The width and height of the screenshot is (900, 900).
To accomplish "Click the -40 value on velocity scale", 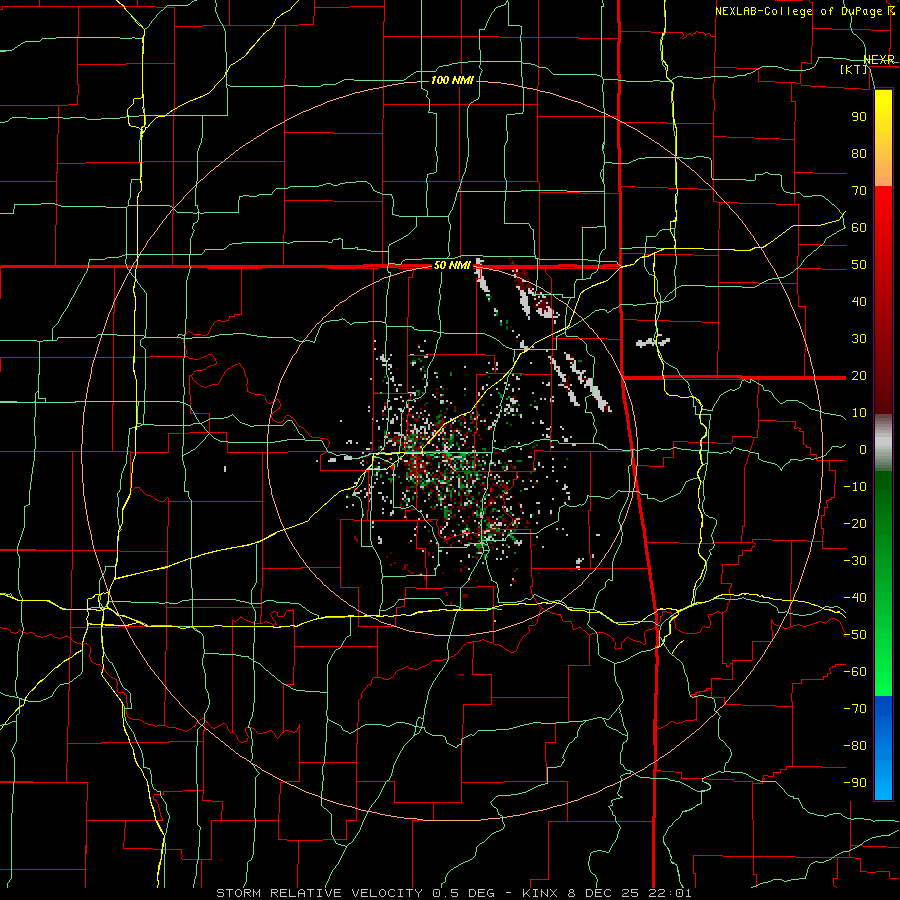I will tap(855, 598).
